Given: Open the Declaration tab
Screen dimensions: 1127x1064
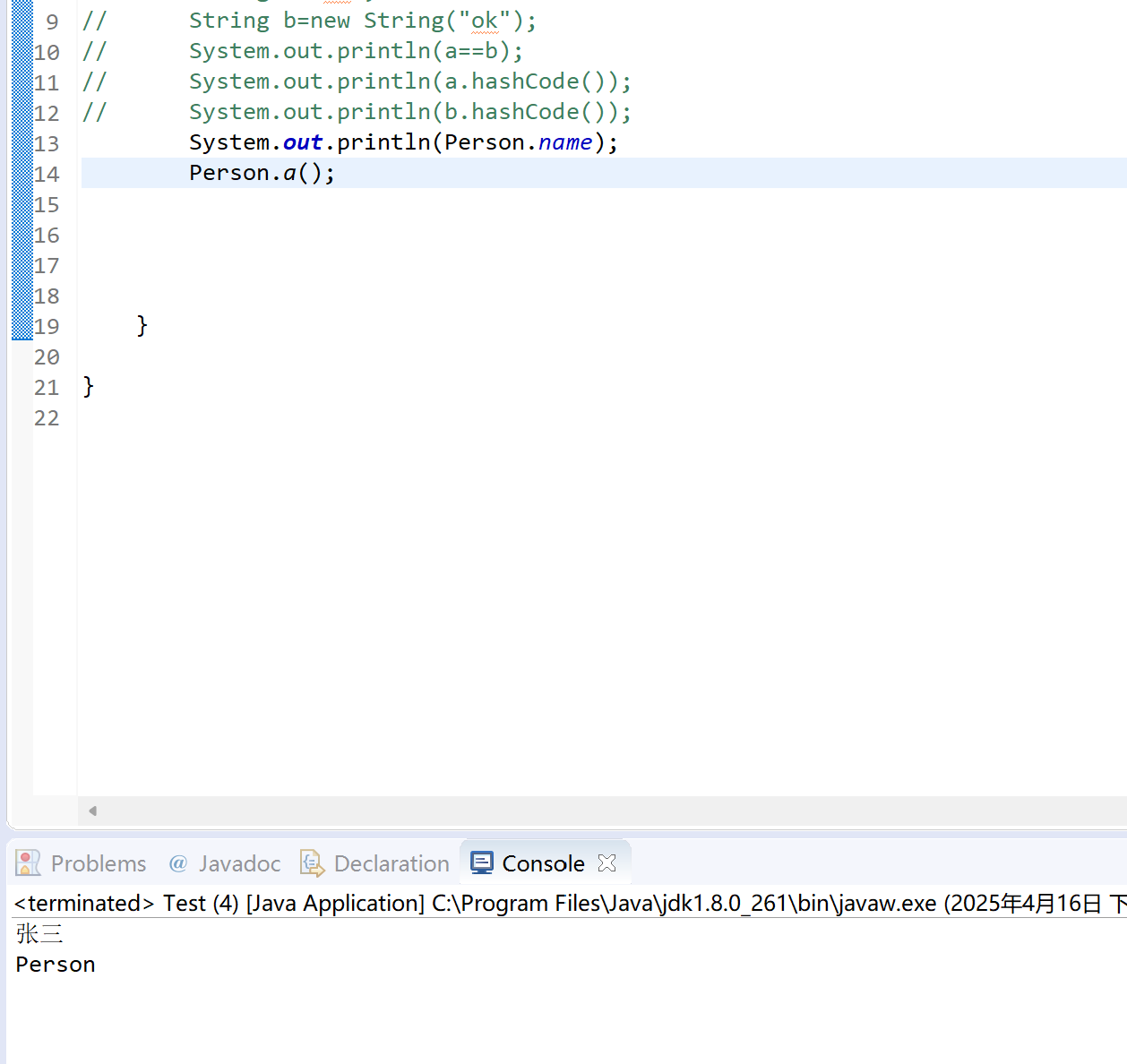Looking at the screenshot, I should tap(374, 863).
